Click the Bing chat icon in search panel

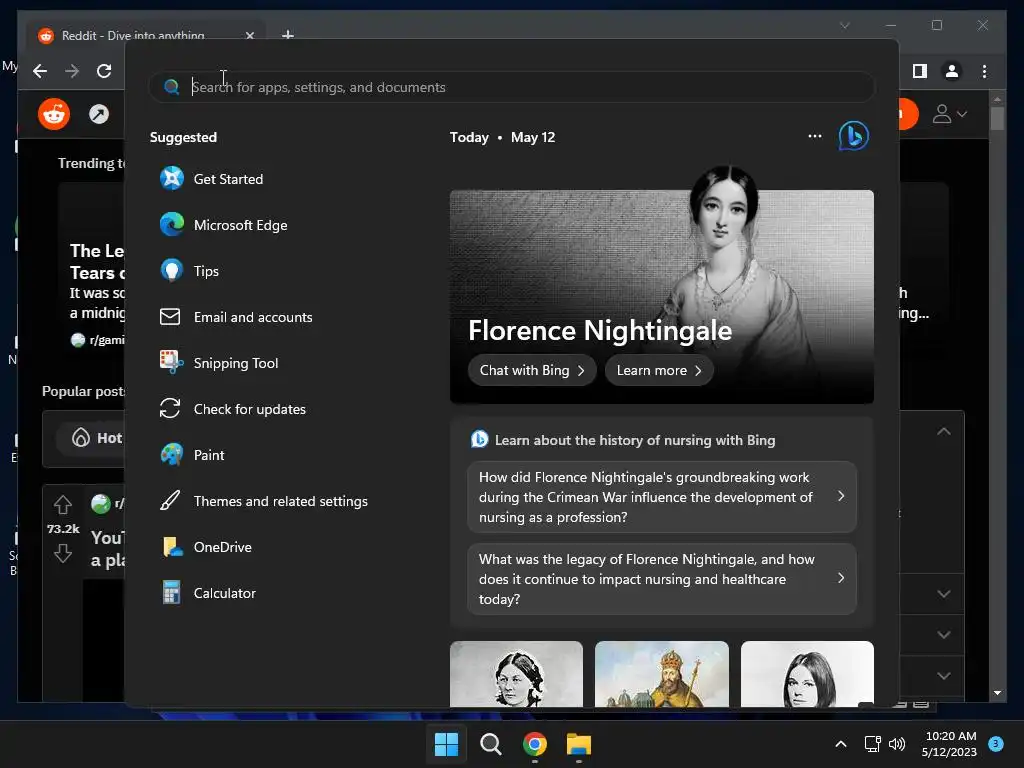click(854, 136)
